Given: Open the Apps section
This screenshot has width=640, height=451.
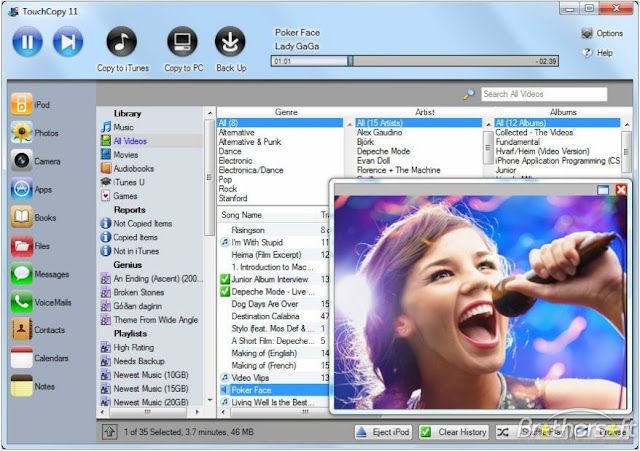Looking at the screenshot, I should [31, 189].
